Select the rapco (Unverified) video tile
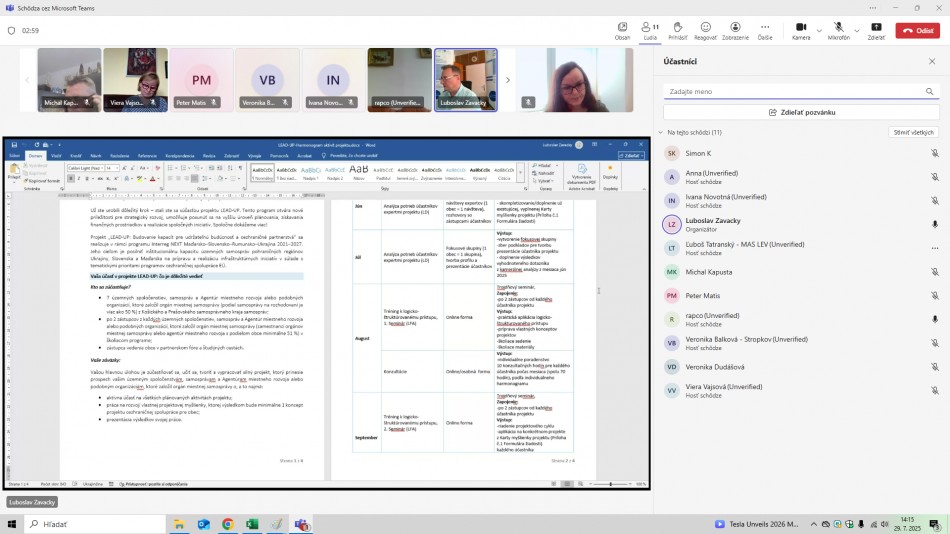 click(x=399, y=80)
